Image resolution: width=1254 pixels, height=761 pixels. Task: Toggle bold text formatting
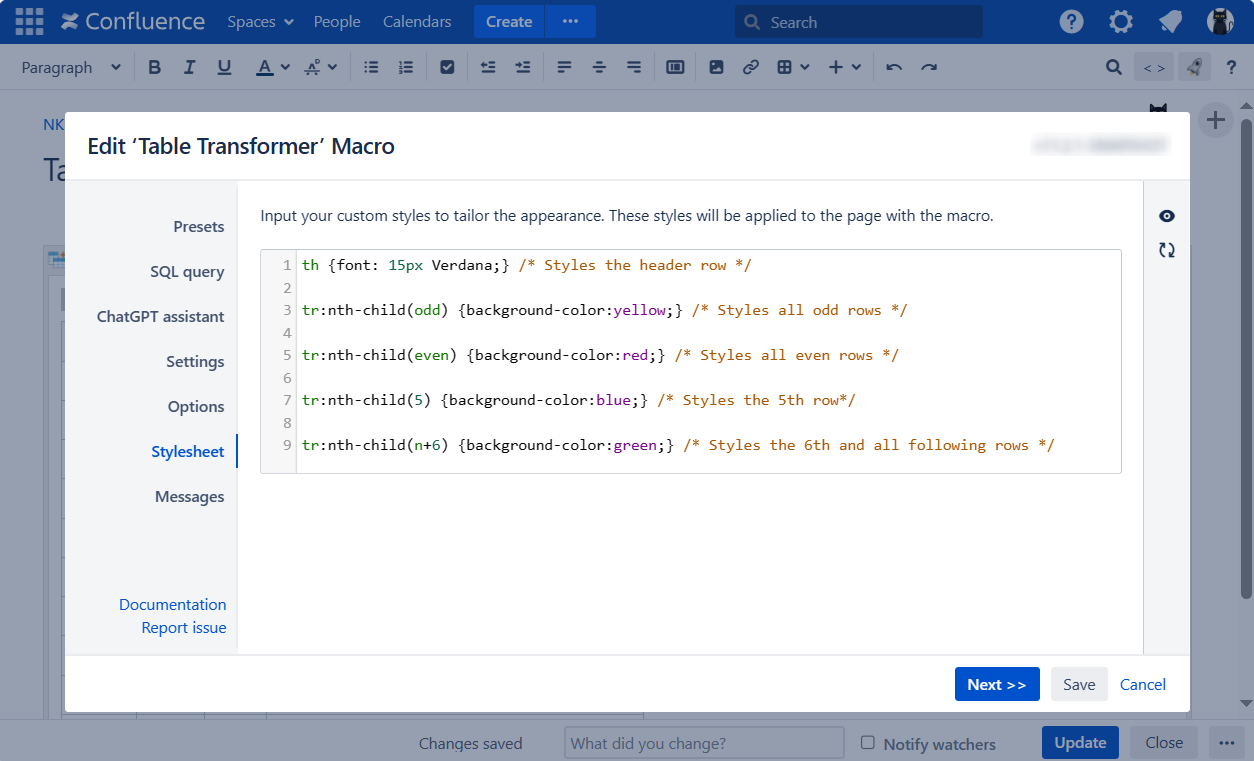pyautogui.click(x=154, y=67)
